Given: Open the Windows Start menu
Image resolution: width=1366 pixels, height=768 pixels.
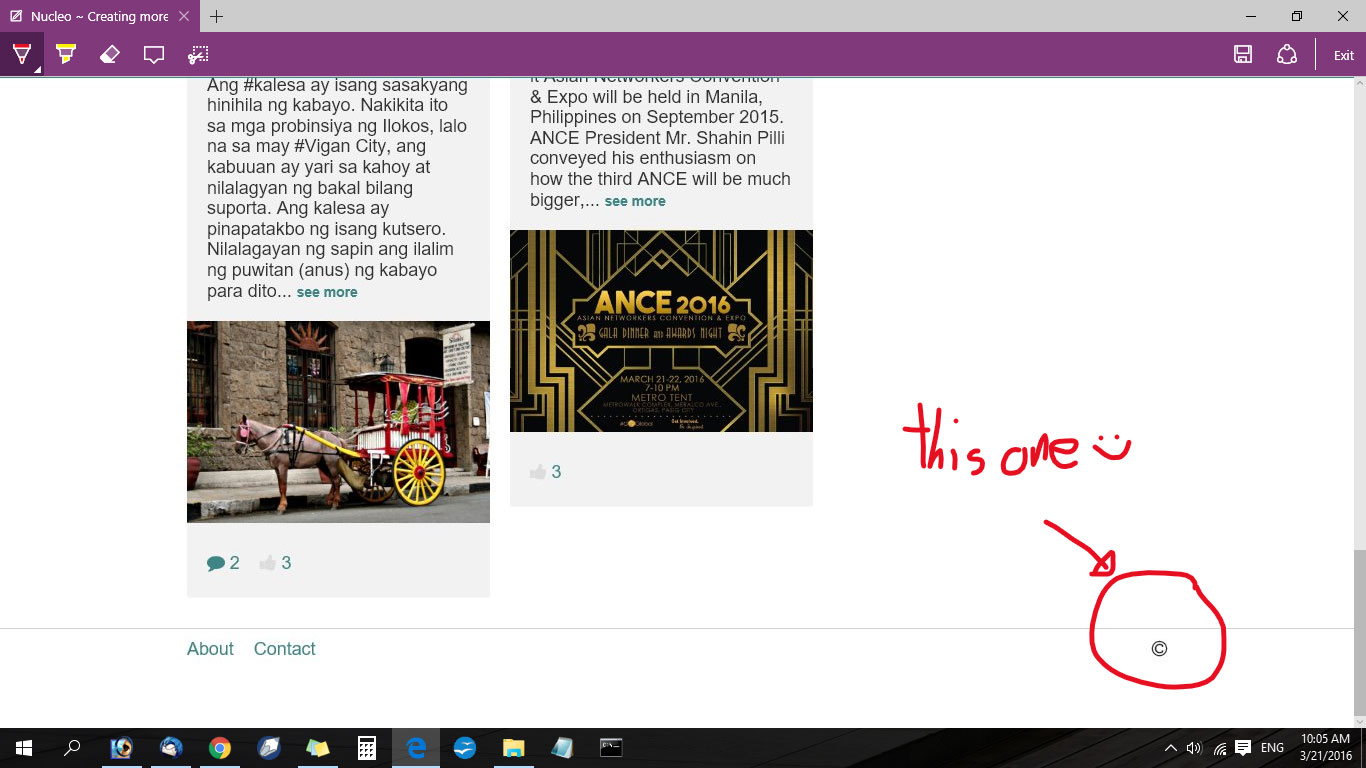Looking at the screenshot, I should [x=23, y=748].
